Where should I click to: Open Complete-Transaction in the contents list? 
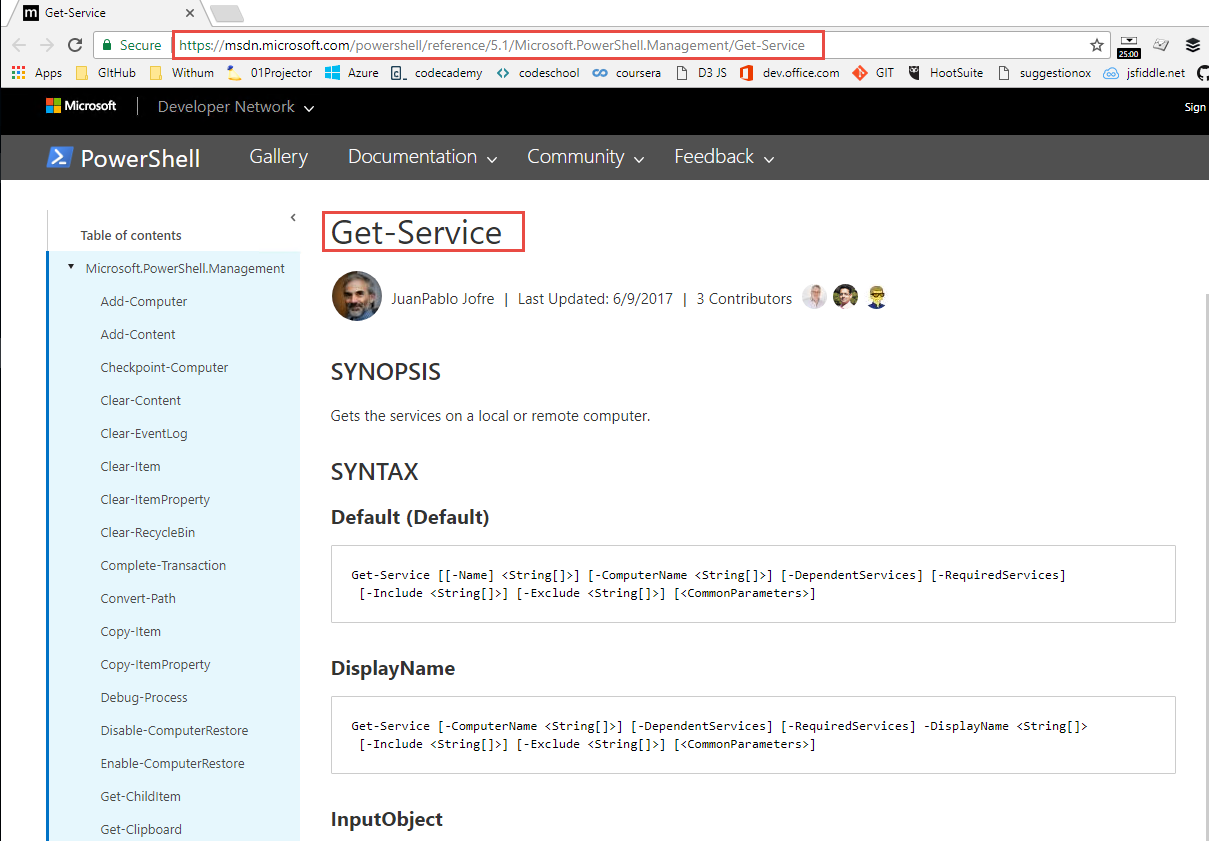click(163, 565)
